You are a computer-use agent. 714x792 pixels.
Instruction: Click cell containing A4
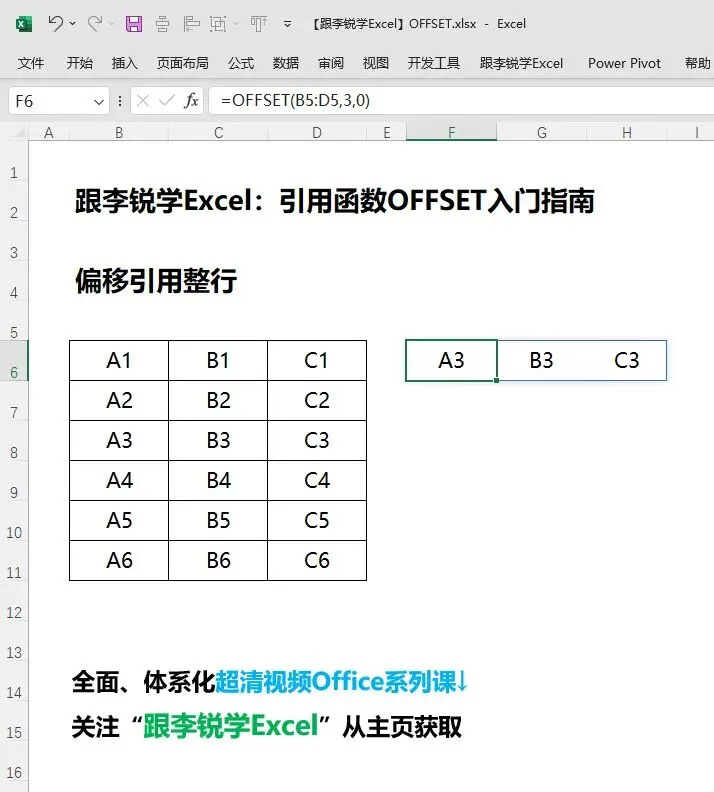pyautogui.click(x=119, y=480)
